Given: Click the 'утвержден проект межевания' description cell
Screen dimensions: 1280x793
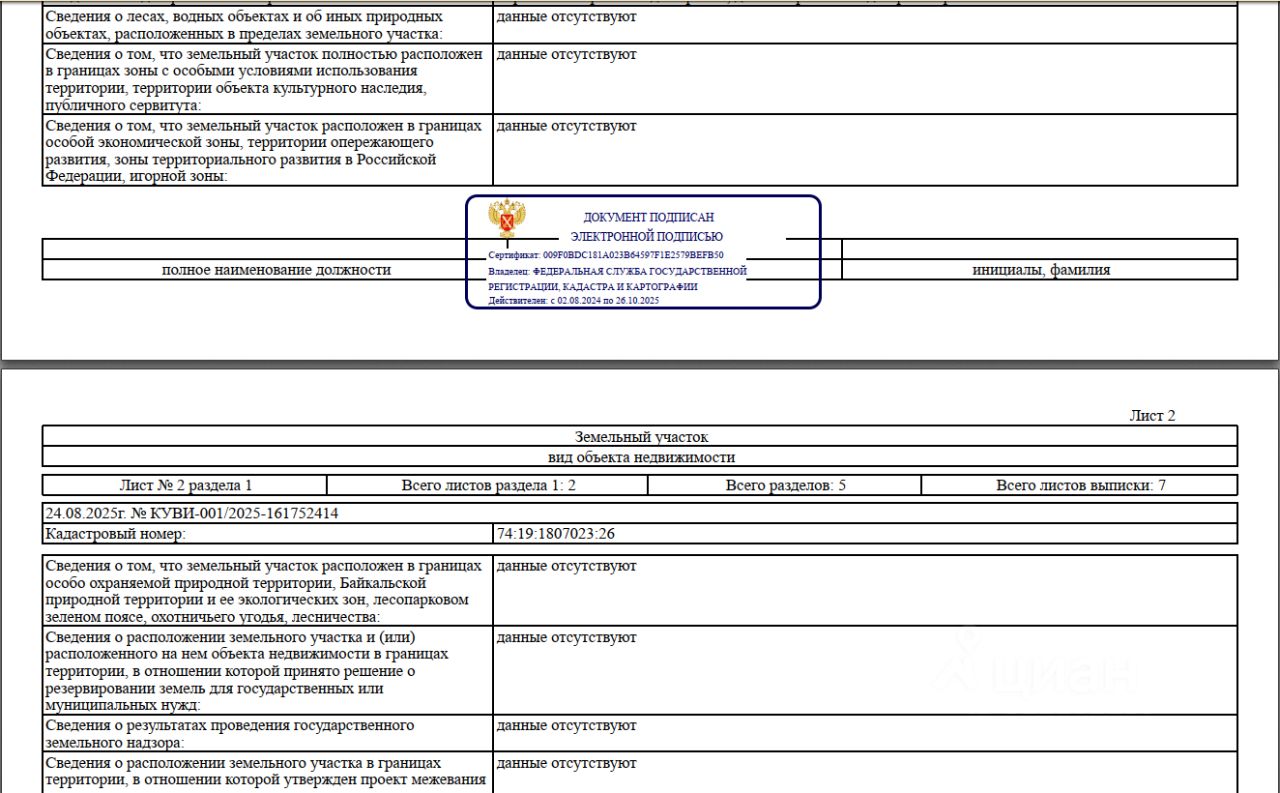Looking at the screenshot, I should (268, 773).
